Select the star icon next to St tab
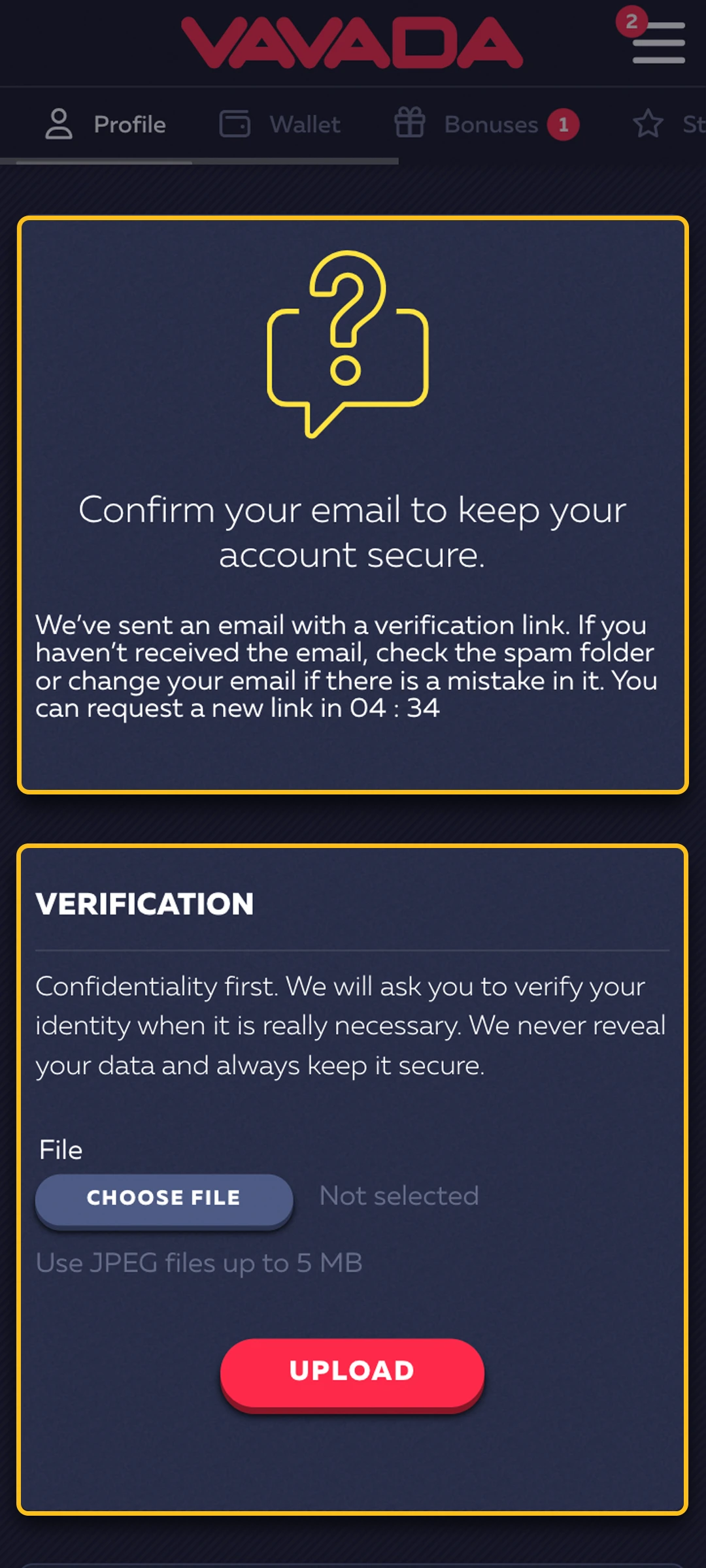Image resolution: width=706 pixels, height=1568 pixels. [x=647, y=123]
